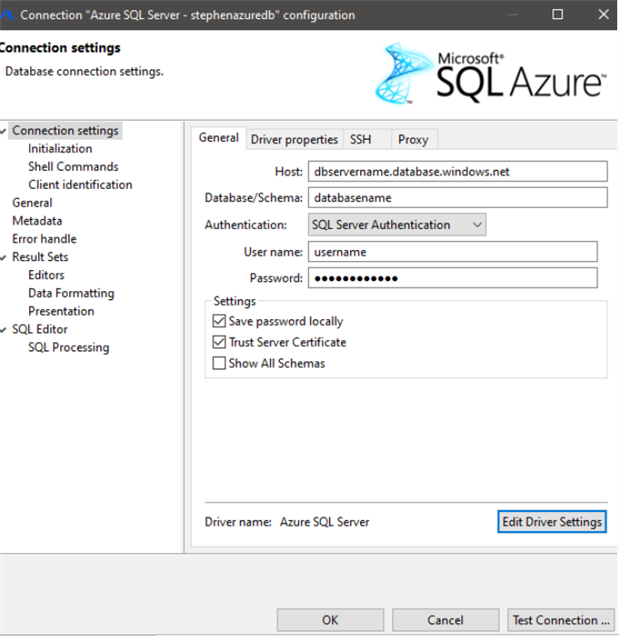Click the 'Database connection settings.' description
This screenshot has height=636, width=619.
click(x=84, y=71)
